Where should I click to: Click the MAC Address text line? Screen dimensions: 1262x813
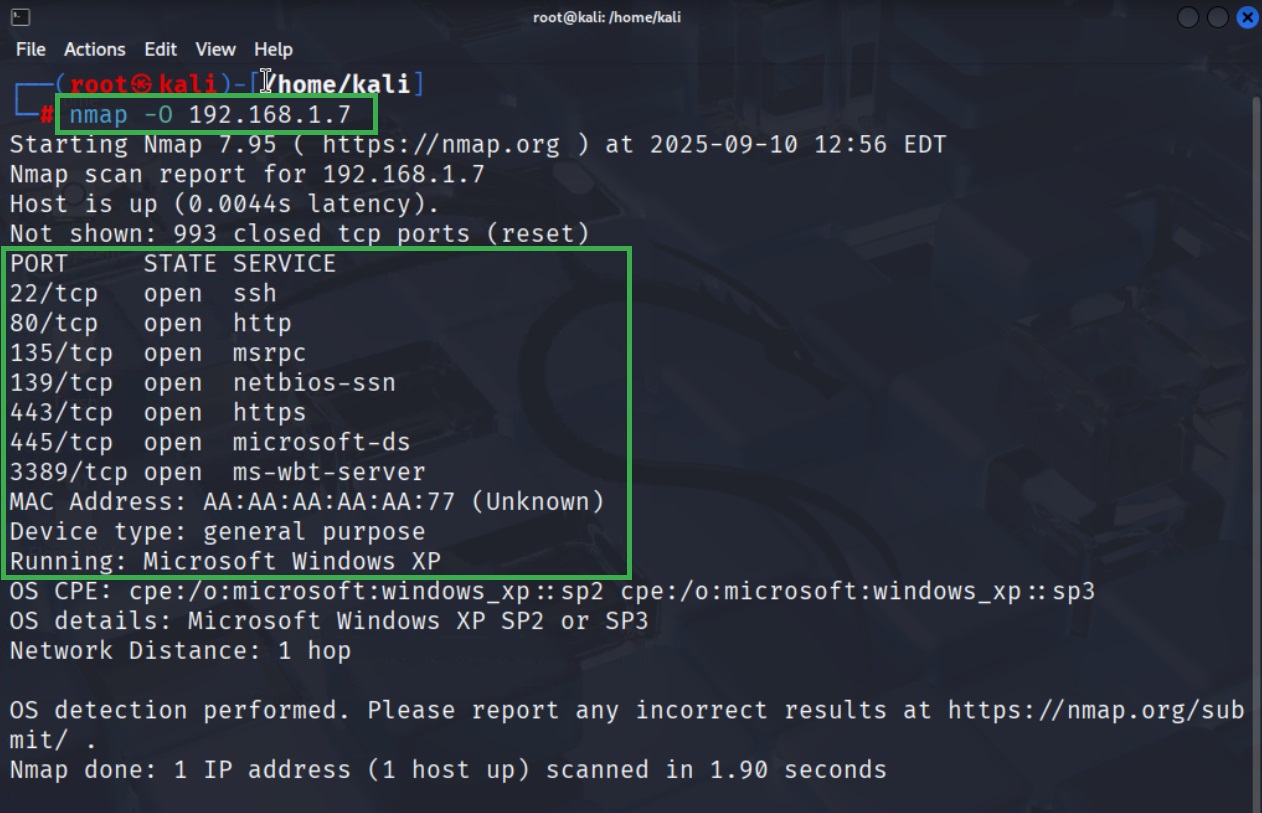click(307, 502)
